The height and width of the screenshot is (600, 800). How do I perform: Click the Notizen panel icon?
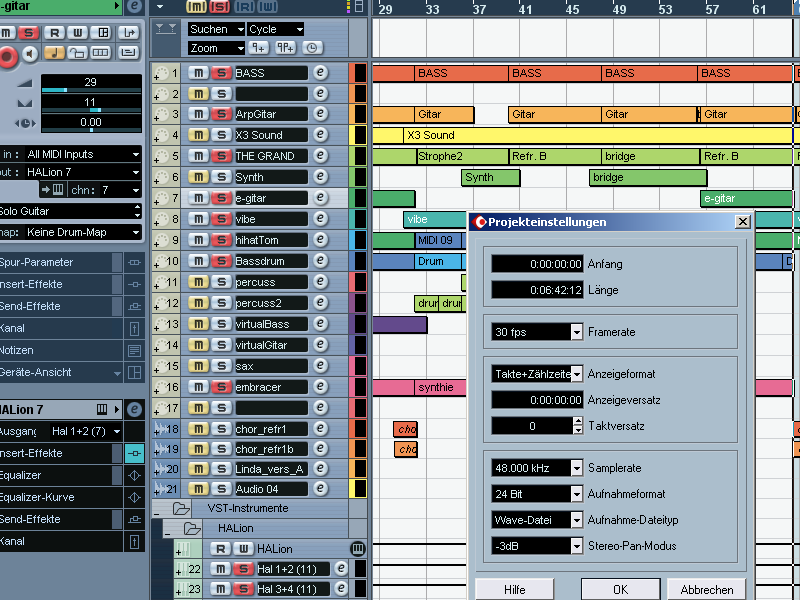pyautogui.click(x=135, y=351)
